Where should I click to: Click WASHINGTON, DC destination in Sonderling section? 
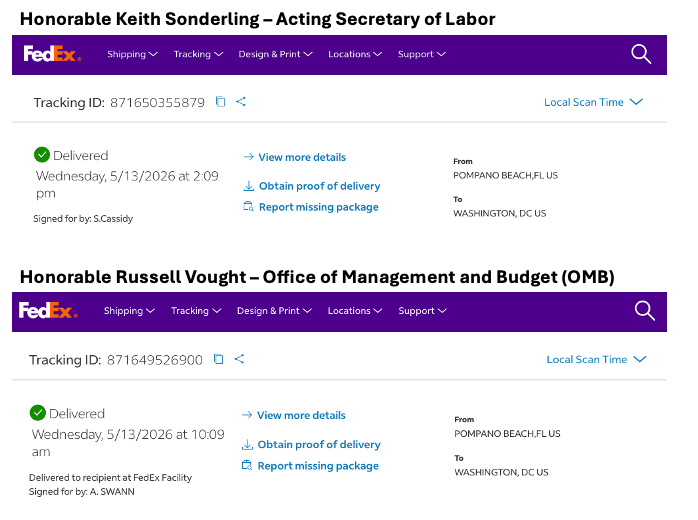point(499,213)
